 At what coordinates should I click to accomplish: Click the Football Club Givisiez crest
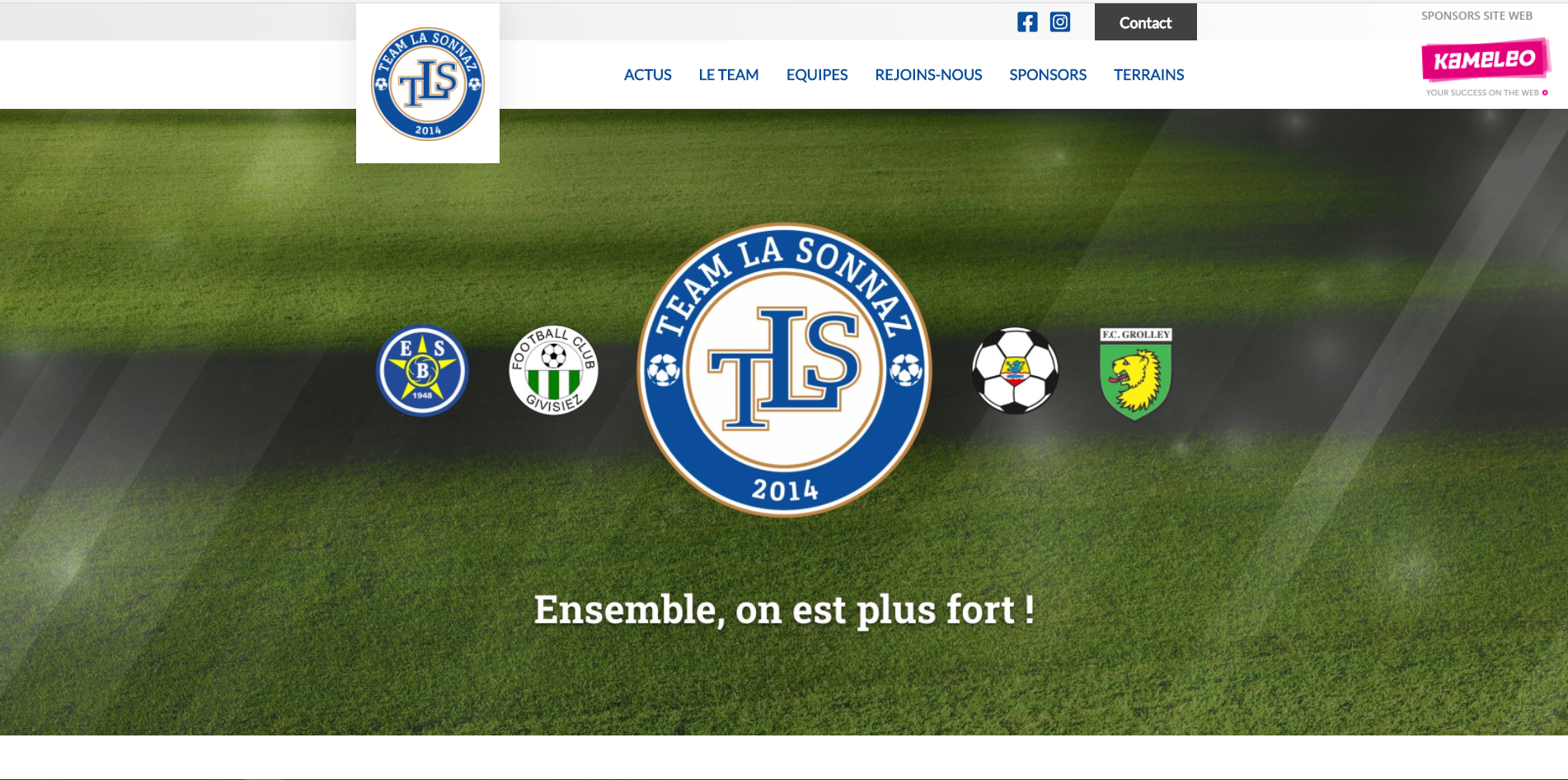click(553, 370)
